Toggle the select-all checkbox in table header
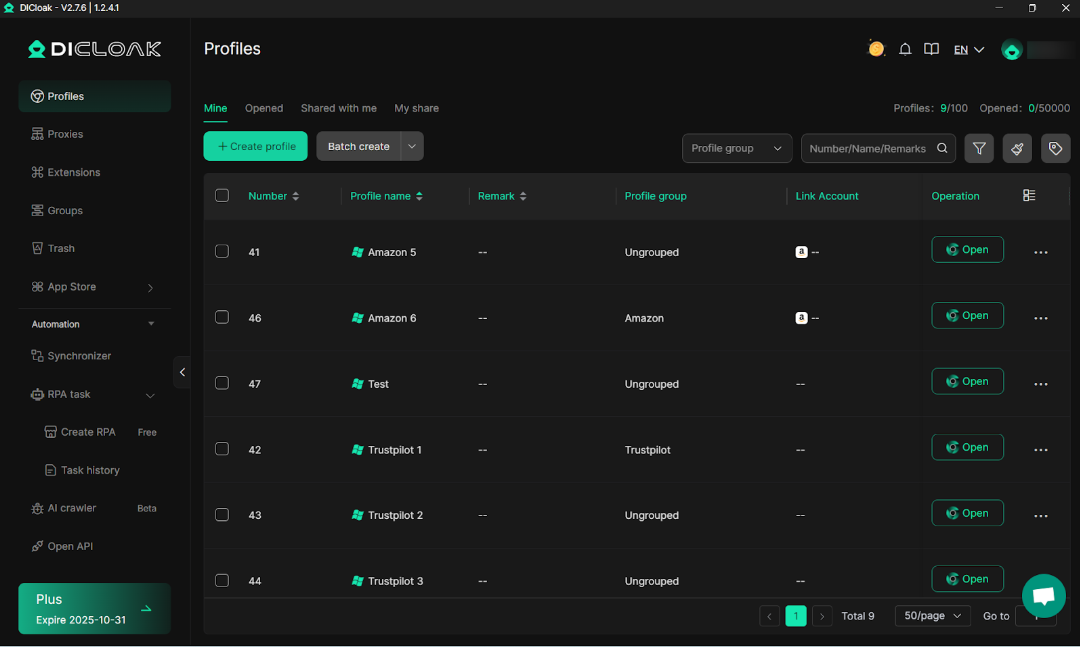1080x647 pixels. click(222, 196)
